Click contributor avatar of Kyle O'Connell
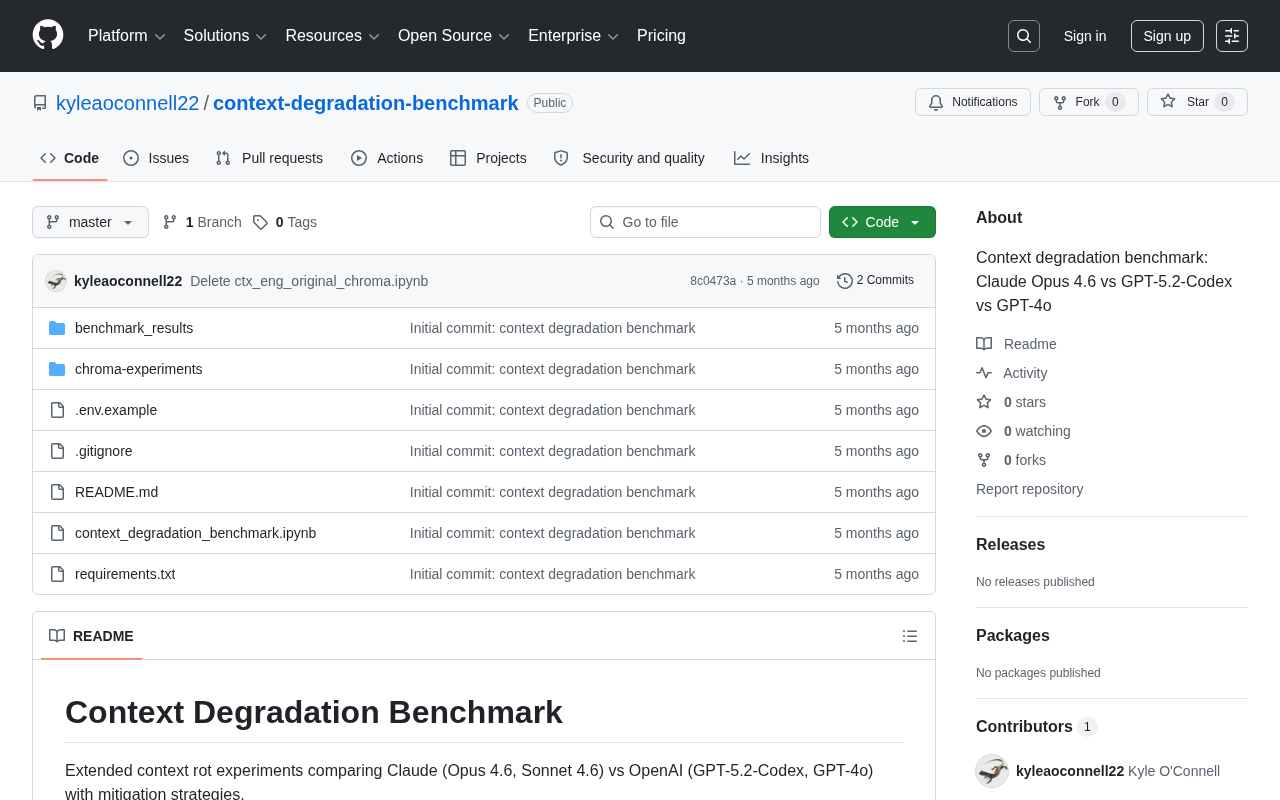Screen dimensions: 1280x800 pyautogui.click(x=992, y=771)
